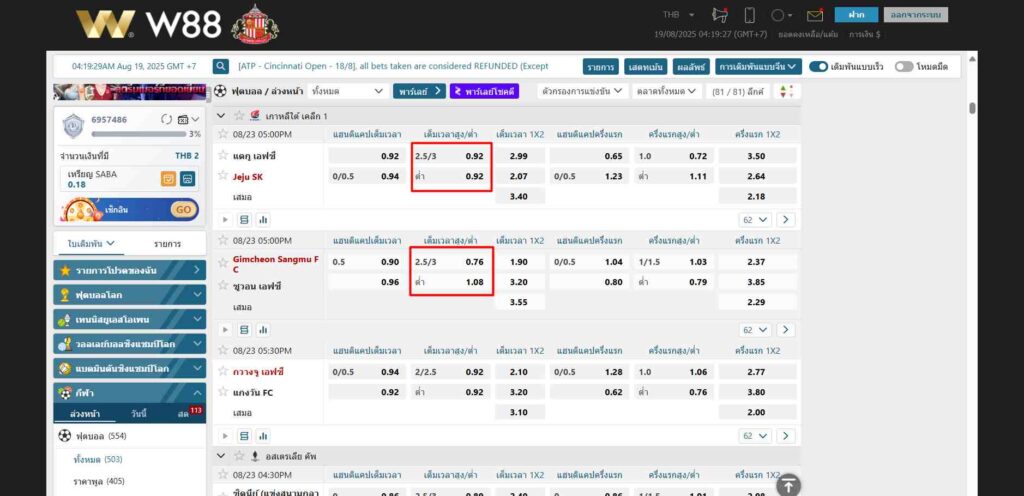Click the football icon next to ฟุตบอล / ล่วงหน้า
Image resolution: width=1024 pixels, height=496 pixels.
point(221,91)
